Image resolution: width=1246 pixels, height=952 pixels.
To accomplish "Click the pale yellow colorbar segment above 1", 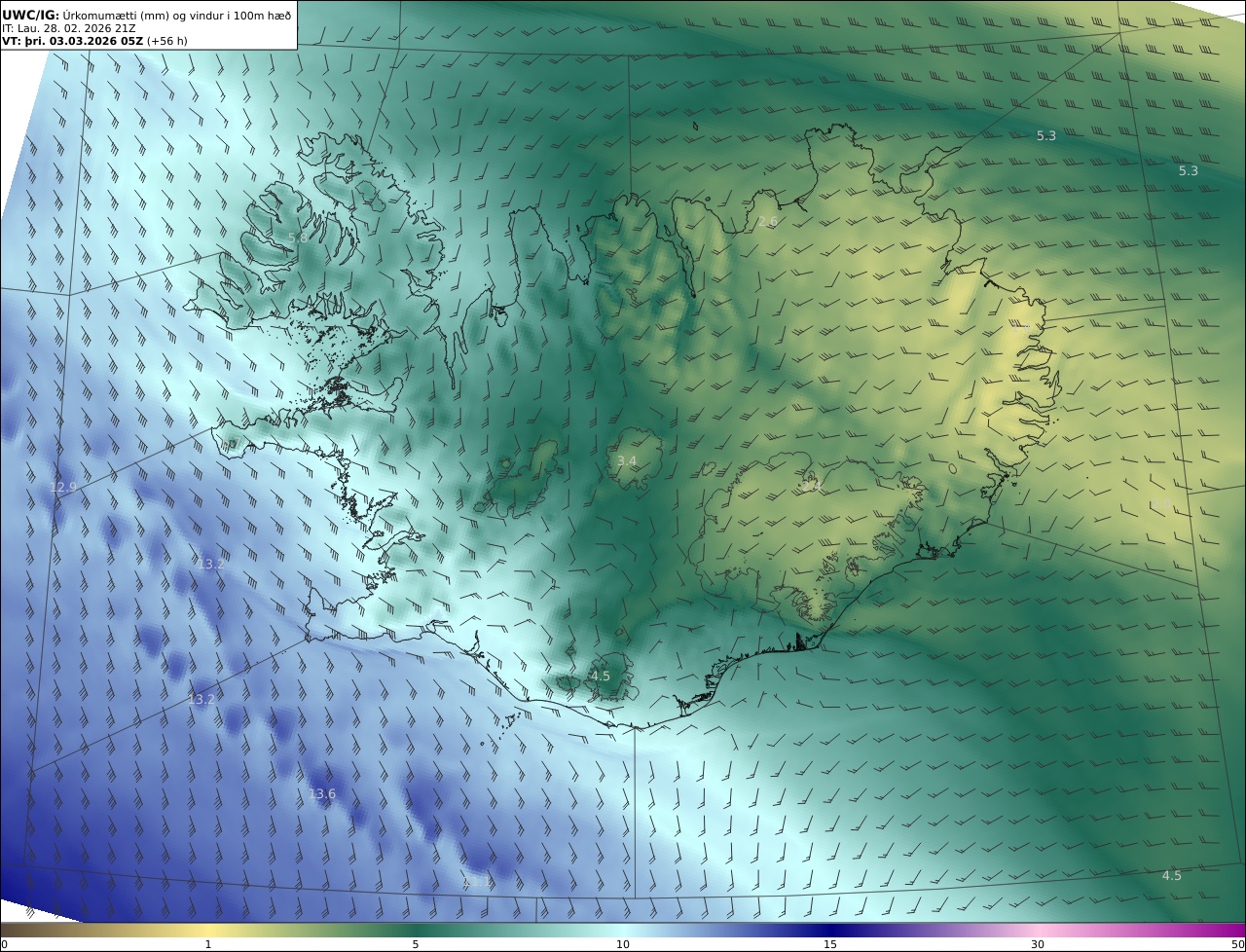I will [208, 930].
